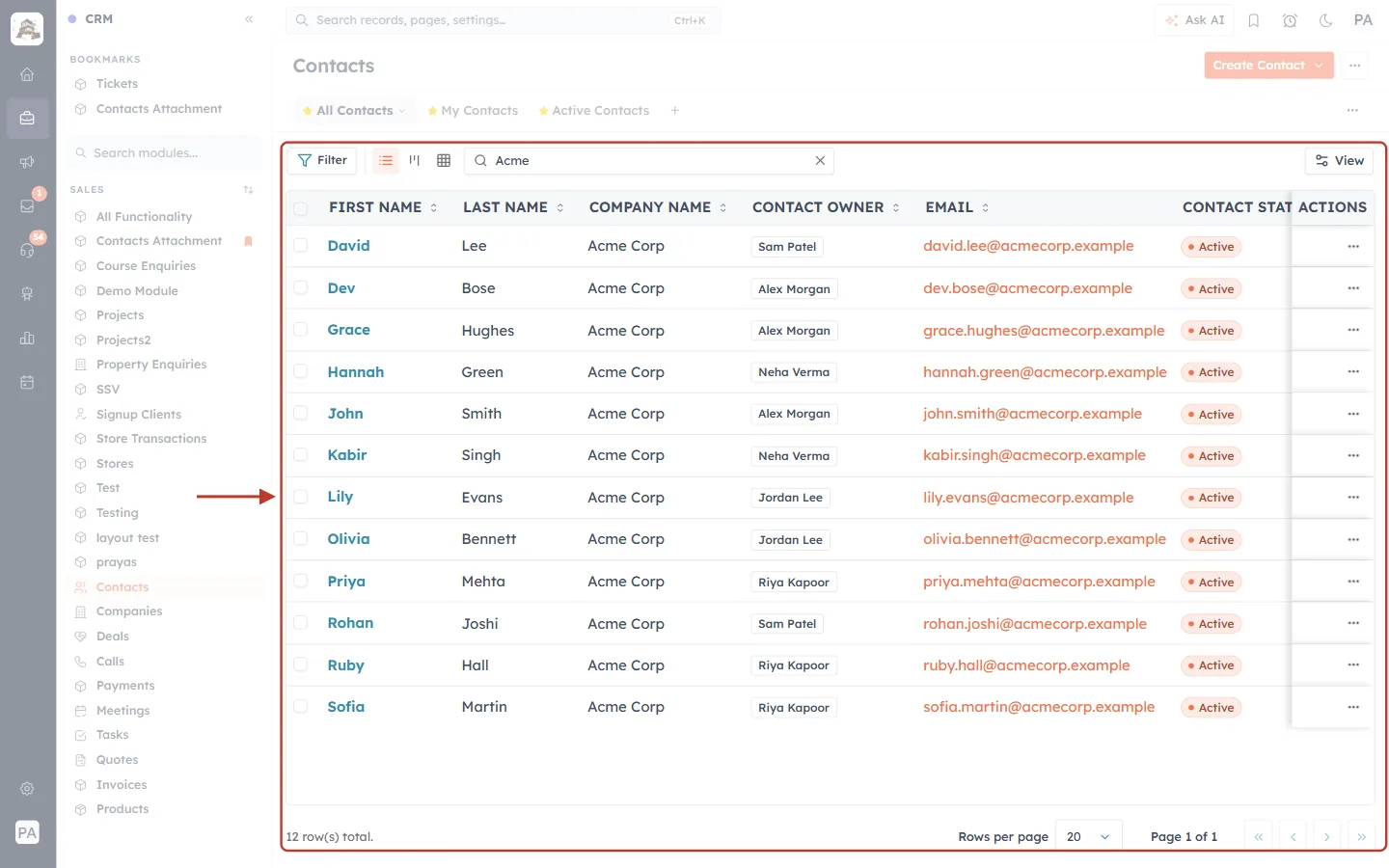Open the reminders alarm clock icon

1290,20
